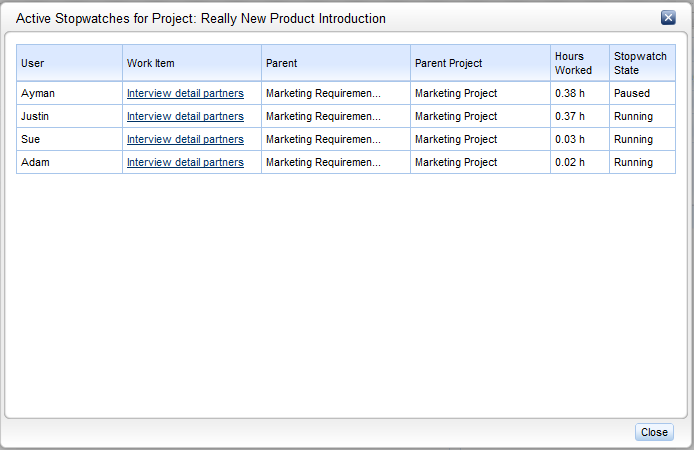Sort by the User column header
Image resolution: width=694 pixels, height=450 pixels.
pyautogui.click(x=69, y=63)
